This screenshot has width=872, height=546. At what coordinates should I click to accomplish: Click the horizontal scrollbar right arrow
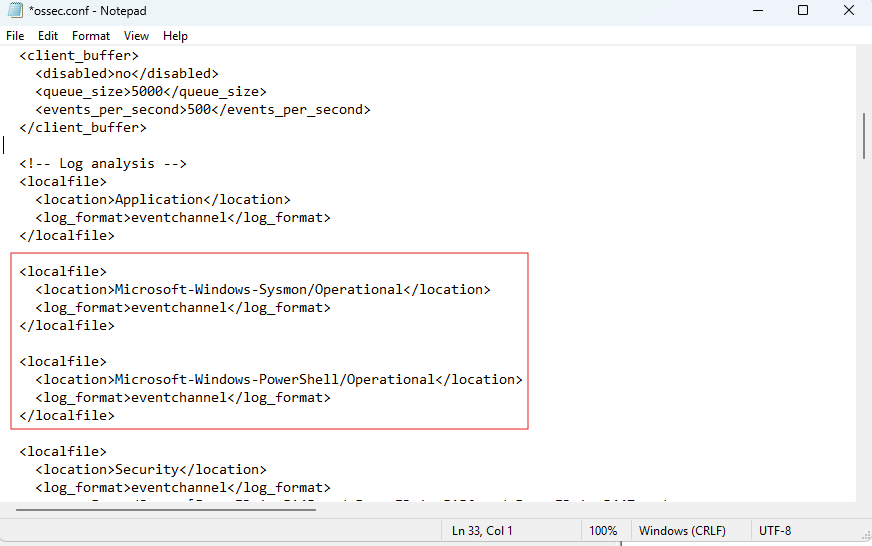click(848, 509)
